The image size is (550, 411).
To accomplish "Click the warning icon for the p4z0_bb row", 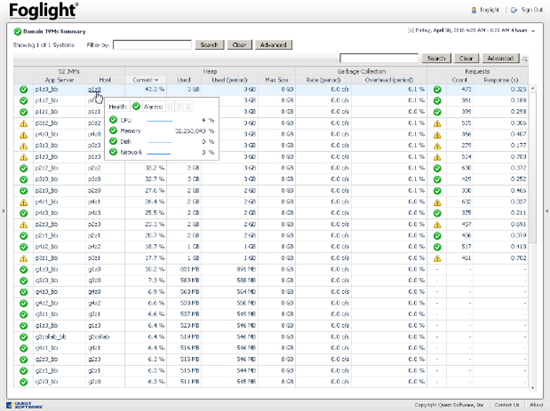I will point(24,135).
